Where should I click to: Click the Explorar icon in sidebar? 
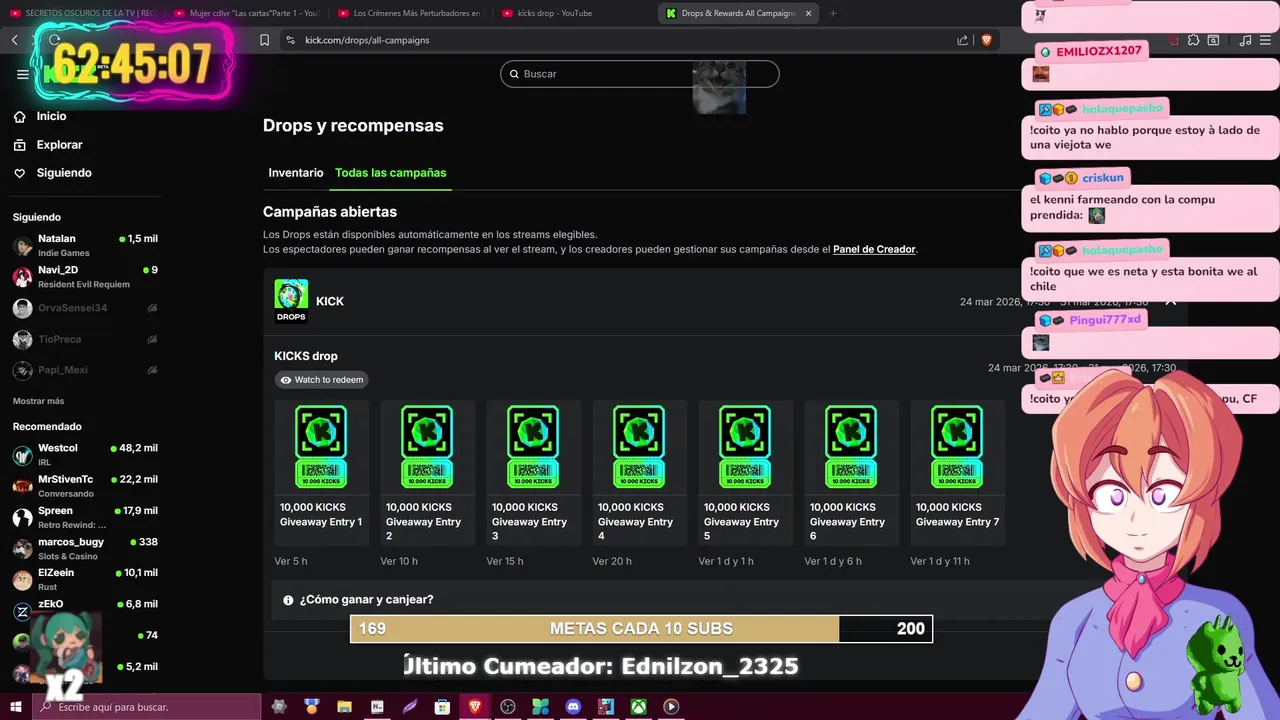tap(19, 145)
